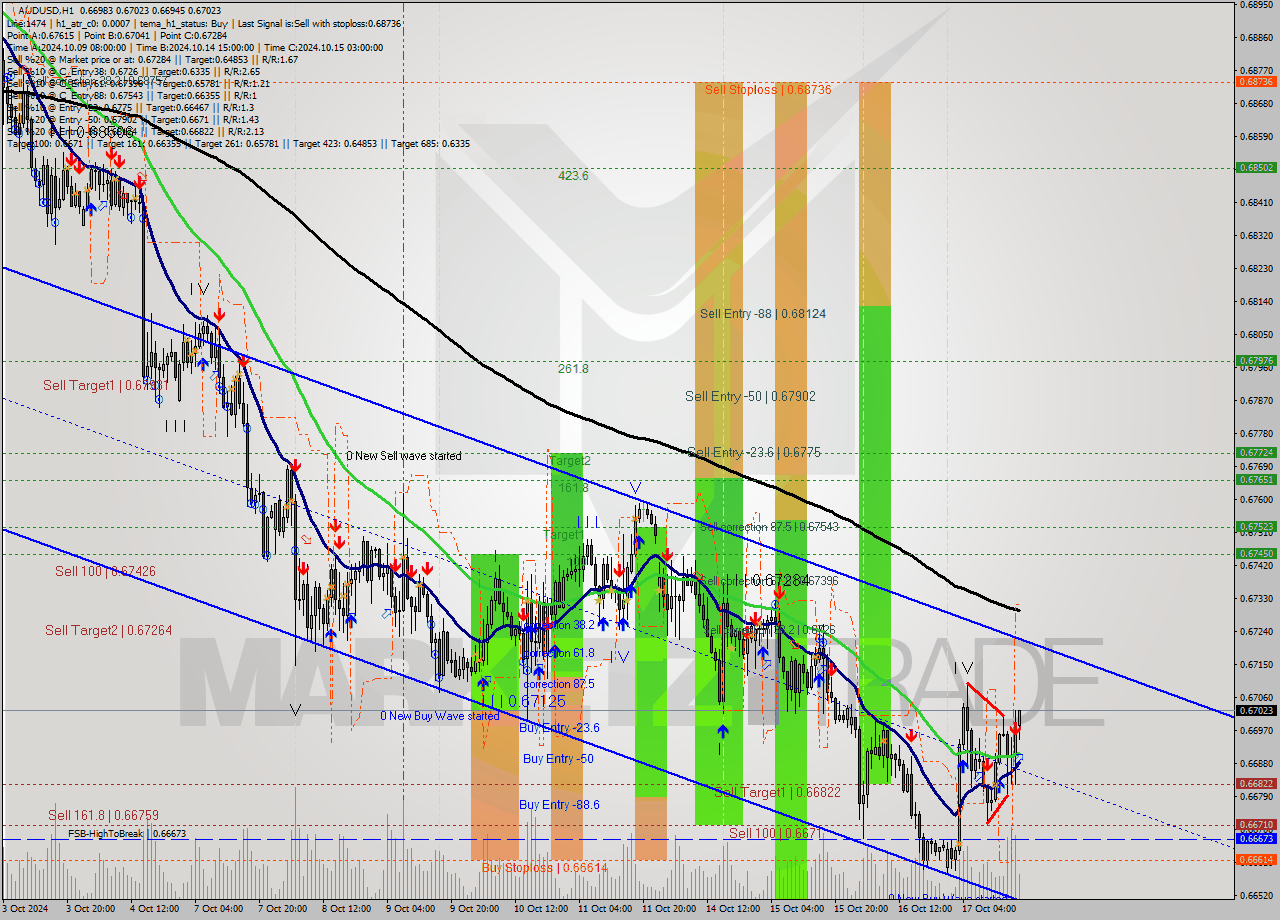Click the '15 Oct 20:00' time label
1280x920 pixels.
click(x=861, y=909)
